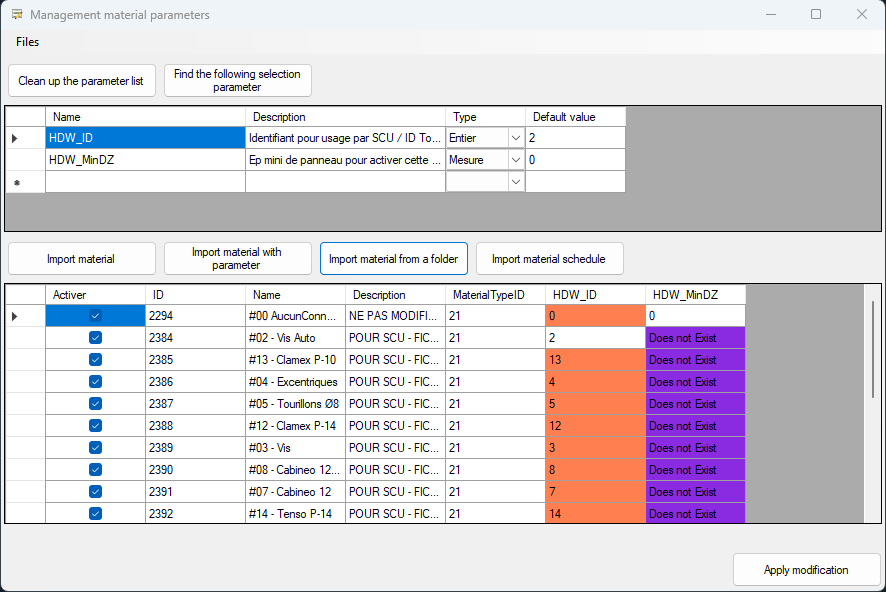Click the ID cell 2390
Viewport: 886px width, 594px height.
(196, 470)
